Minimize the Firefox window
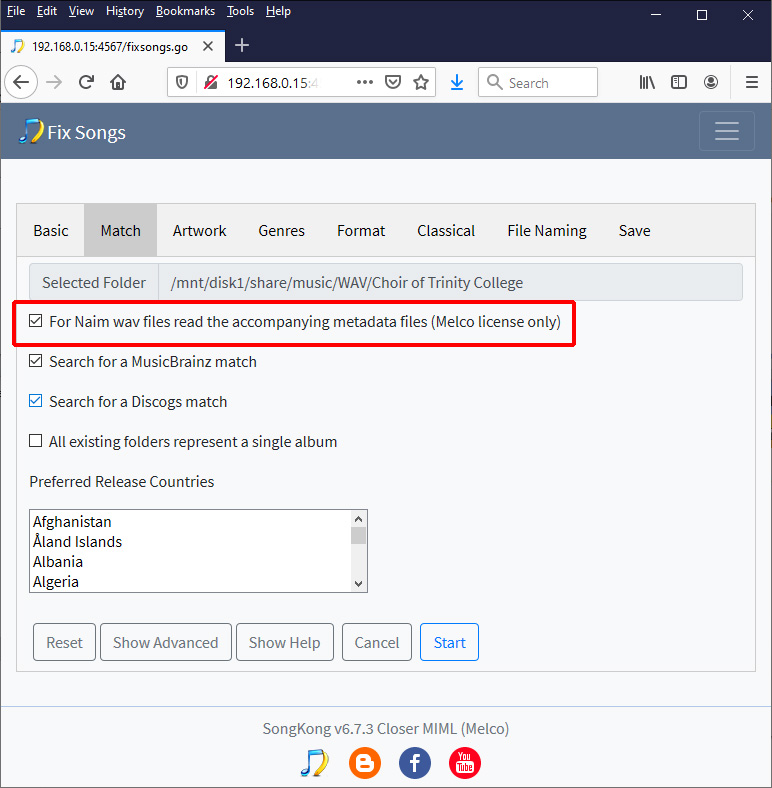The height and width of the screenshot is (788, 772). pos(655,15)
